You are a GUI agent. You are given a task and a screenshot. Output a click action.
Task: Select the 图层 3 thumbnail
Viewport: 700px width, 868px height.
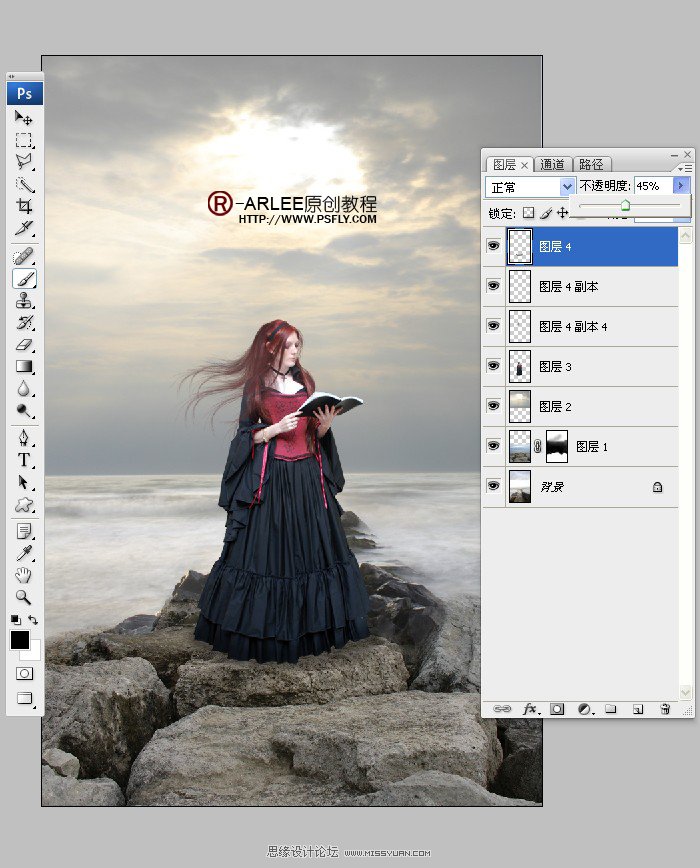coord(519,366)
